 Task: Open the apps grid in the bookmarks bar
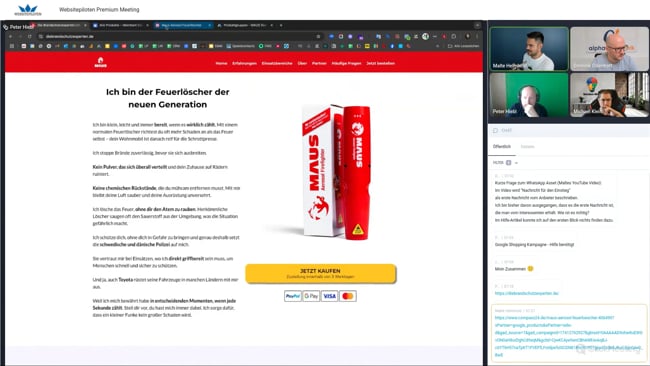coord(12,46)
